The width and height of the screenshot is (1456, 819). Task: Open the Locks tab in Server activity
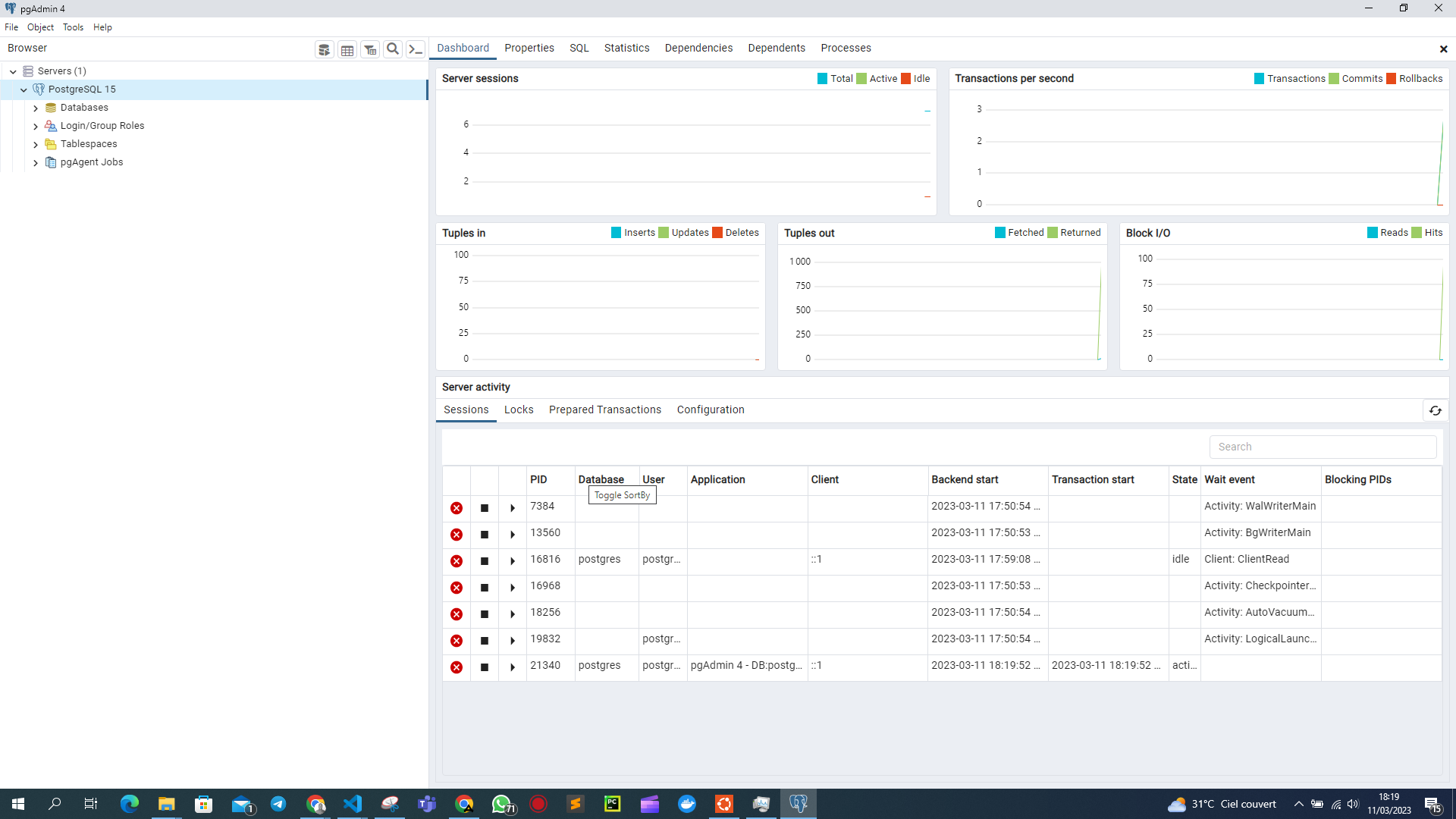coord(519,409)
